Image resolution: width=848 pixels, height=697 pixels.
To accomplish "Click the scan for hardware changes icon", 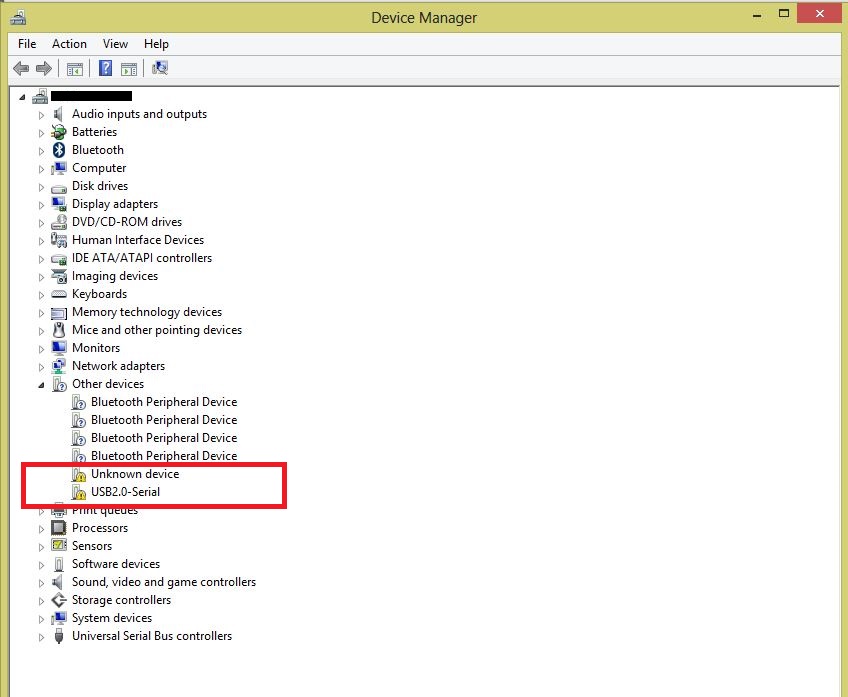I will tap(160, 68).
